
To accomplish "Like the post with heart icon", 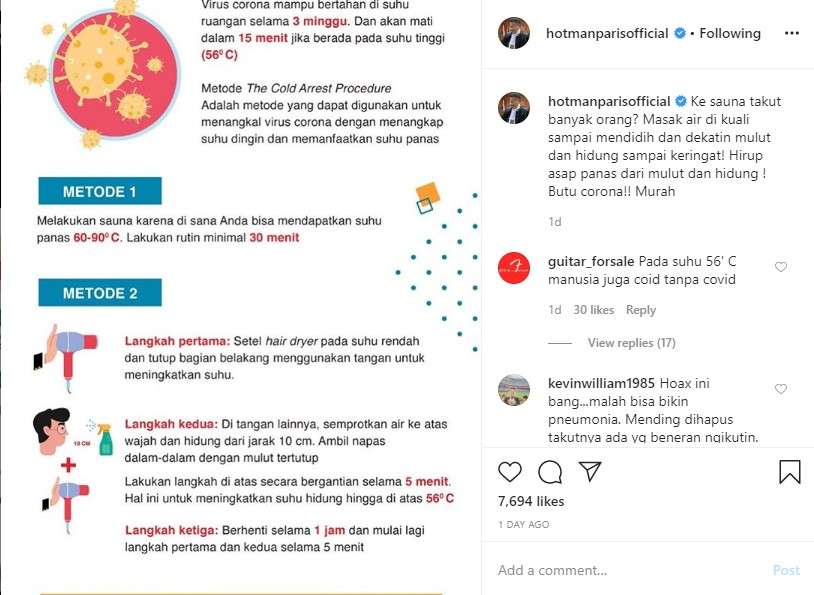I will (509, 472).
